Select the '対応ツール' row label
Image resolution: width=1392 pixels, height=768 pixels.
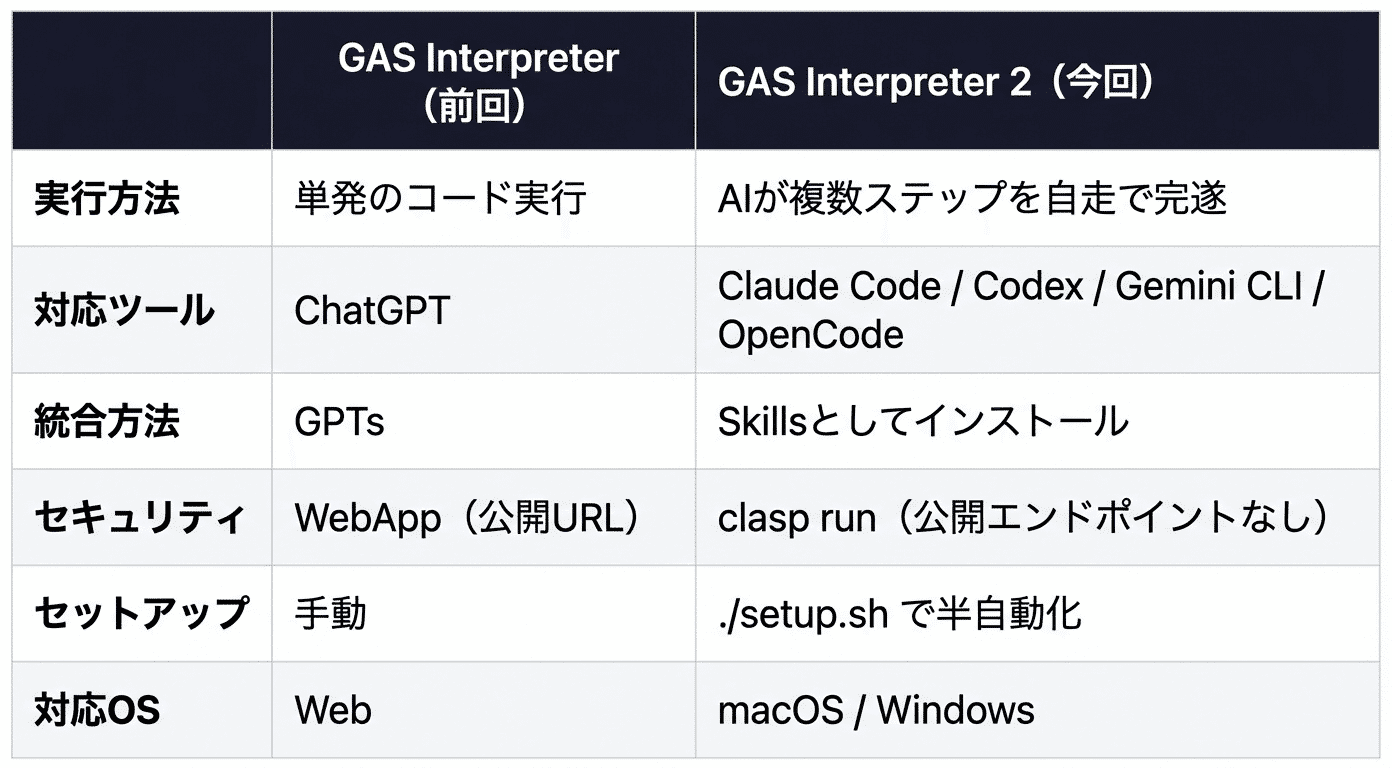coord(124,311)
